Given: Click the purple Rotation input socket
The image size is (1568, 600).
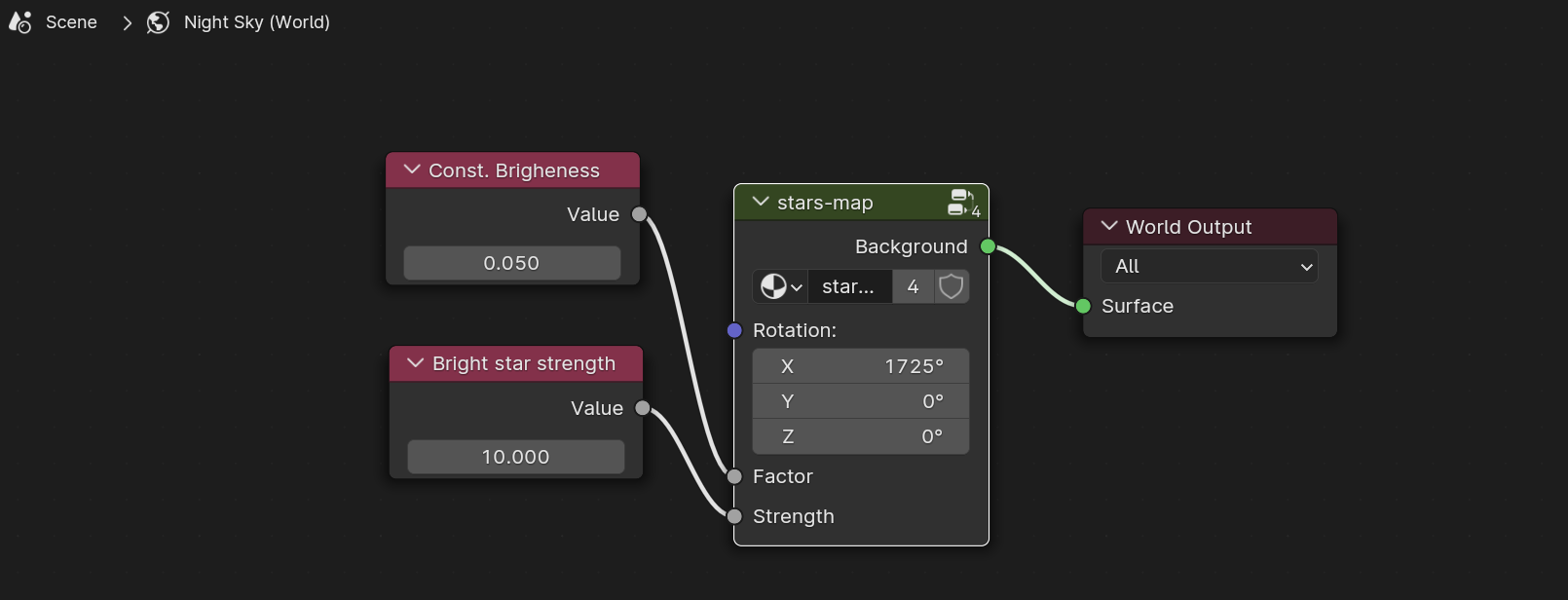Looking at the screenshot, I should (x=734, y=330).
